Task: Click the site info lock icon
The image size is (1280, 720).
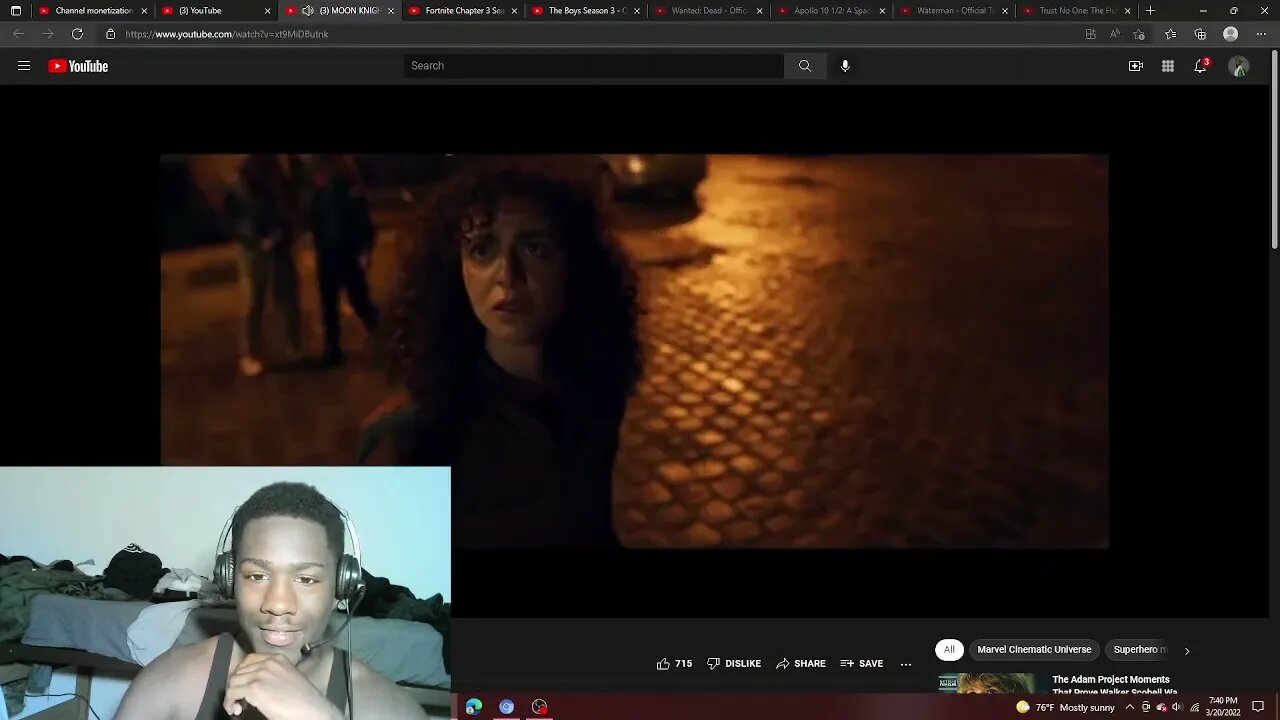Action: click(x=110, y=34)
